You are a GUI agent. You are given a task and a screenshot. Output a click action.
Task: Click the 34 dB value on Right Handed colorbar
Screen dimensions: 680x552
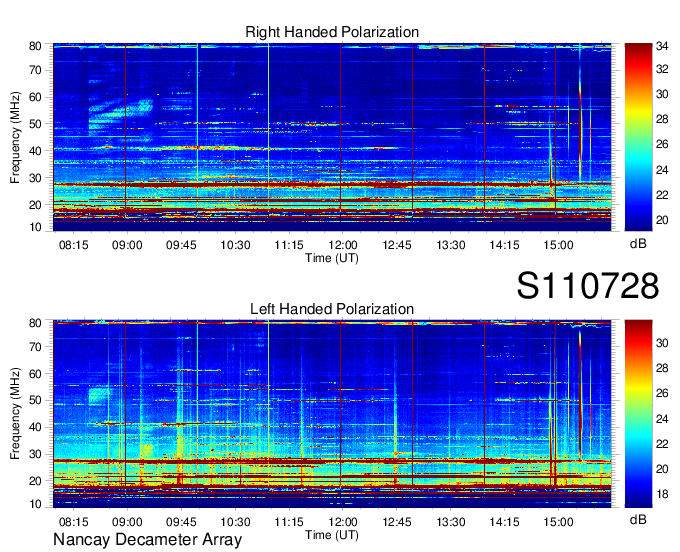click(x=662, y=46)
